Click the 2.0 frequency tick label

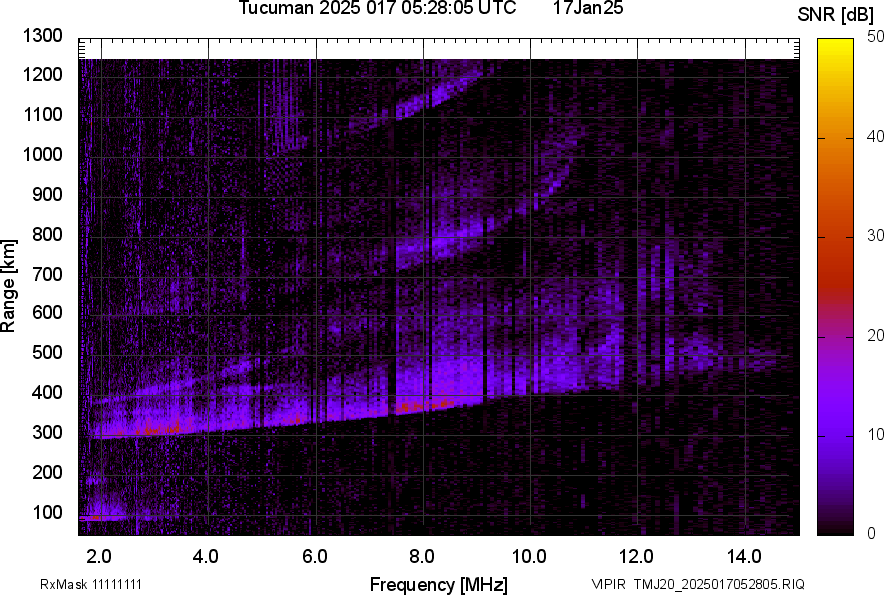pyautogui.click(x=99, y=557)
